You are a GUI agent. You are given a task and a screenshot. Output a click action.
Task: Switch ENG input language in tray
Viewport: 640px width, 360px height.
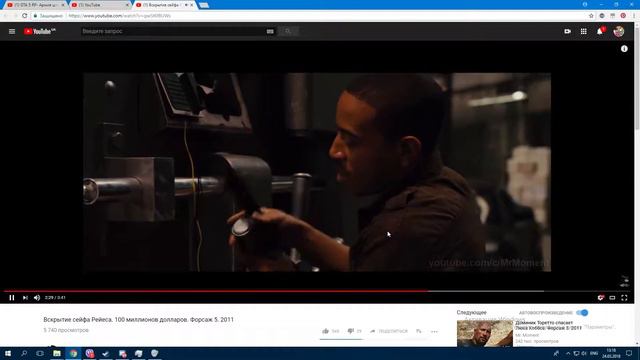pyautogui.click(x=594, y=353)
